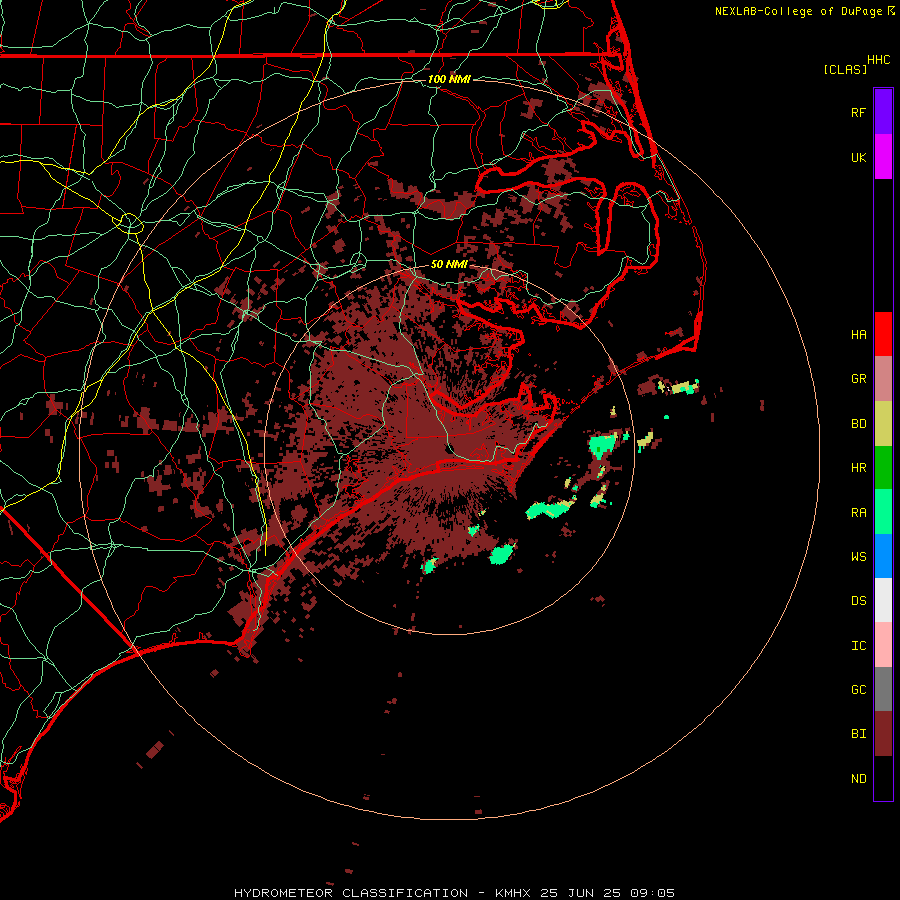Click the 50 NMI range ring label

click(x=449, y=264)
